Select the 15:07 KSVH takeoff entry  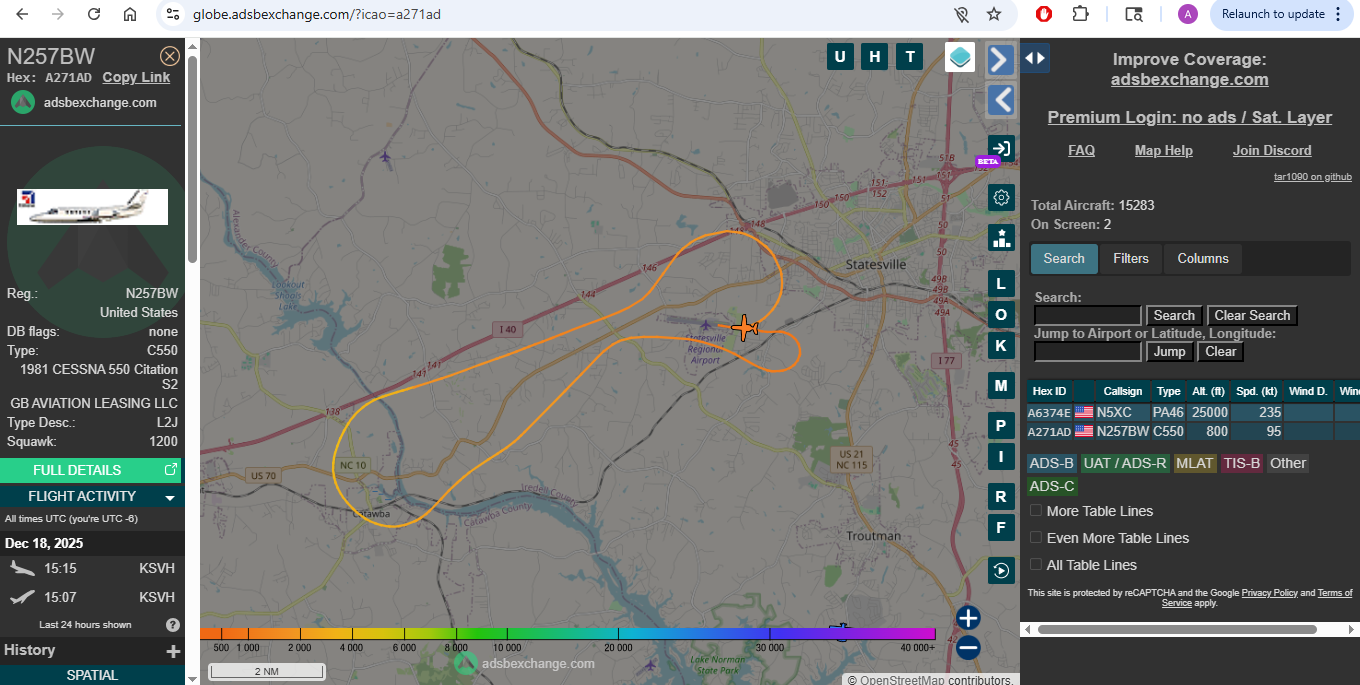92,597
